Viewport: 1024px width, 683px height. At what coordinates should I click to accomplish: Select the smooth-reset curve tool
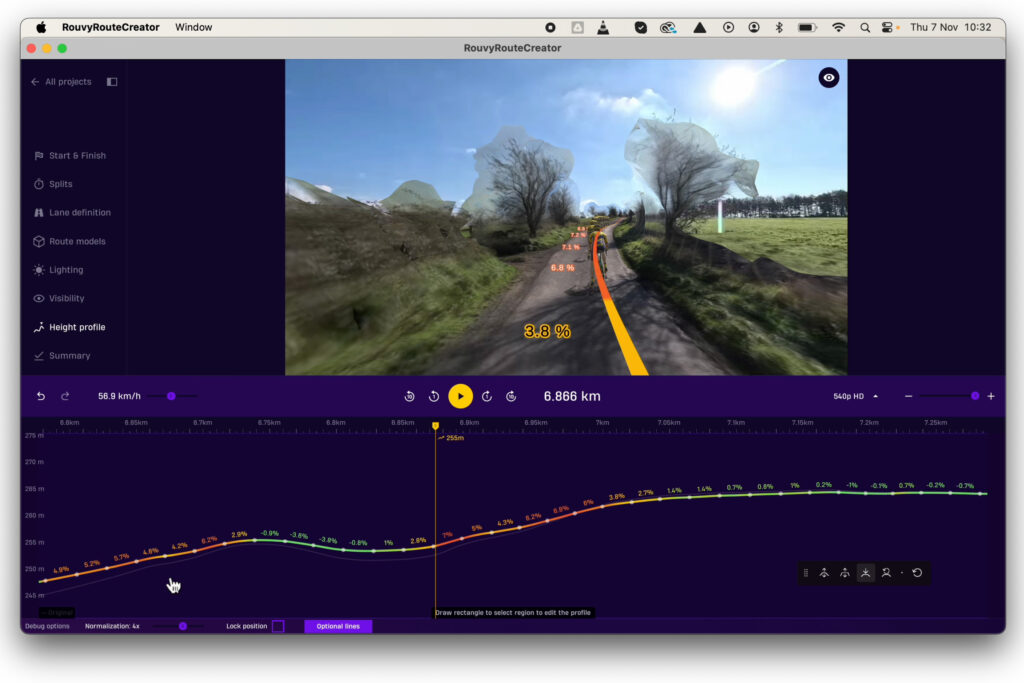pos(886,573)
